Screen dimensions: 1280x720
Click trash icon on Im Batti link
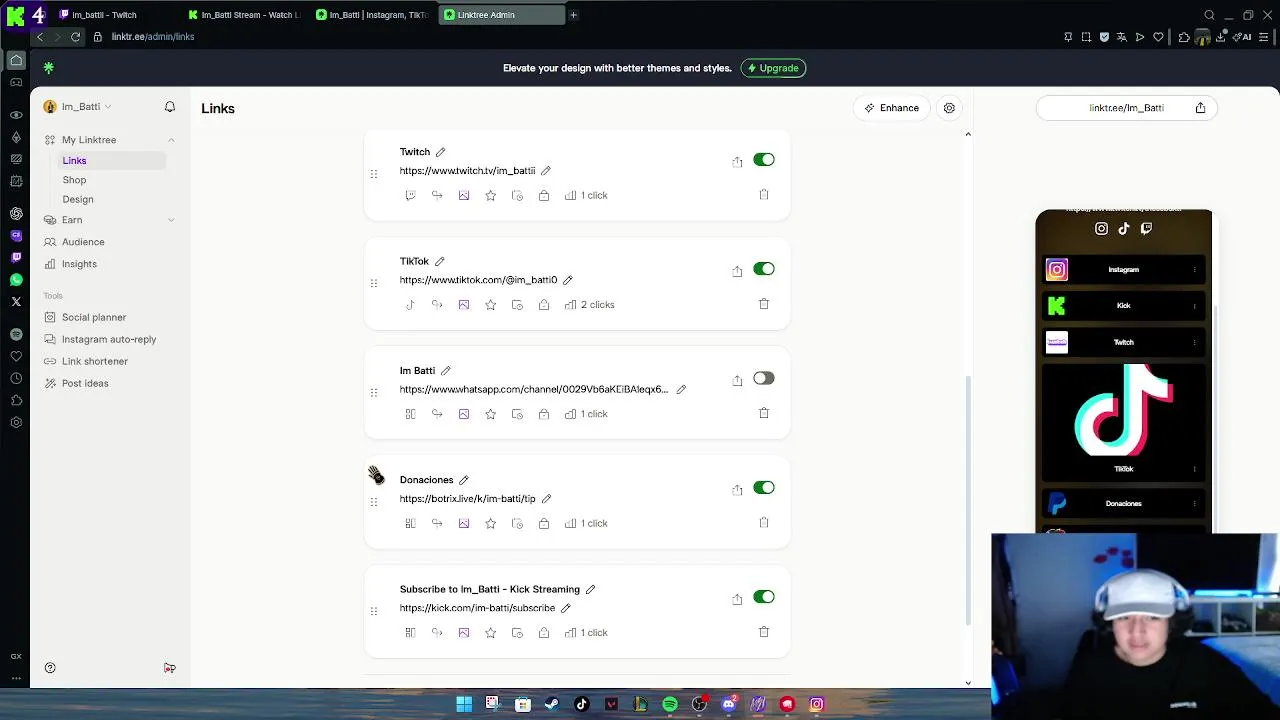[x=764, y=412]
